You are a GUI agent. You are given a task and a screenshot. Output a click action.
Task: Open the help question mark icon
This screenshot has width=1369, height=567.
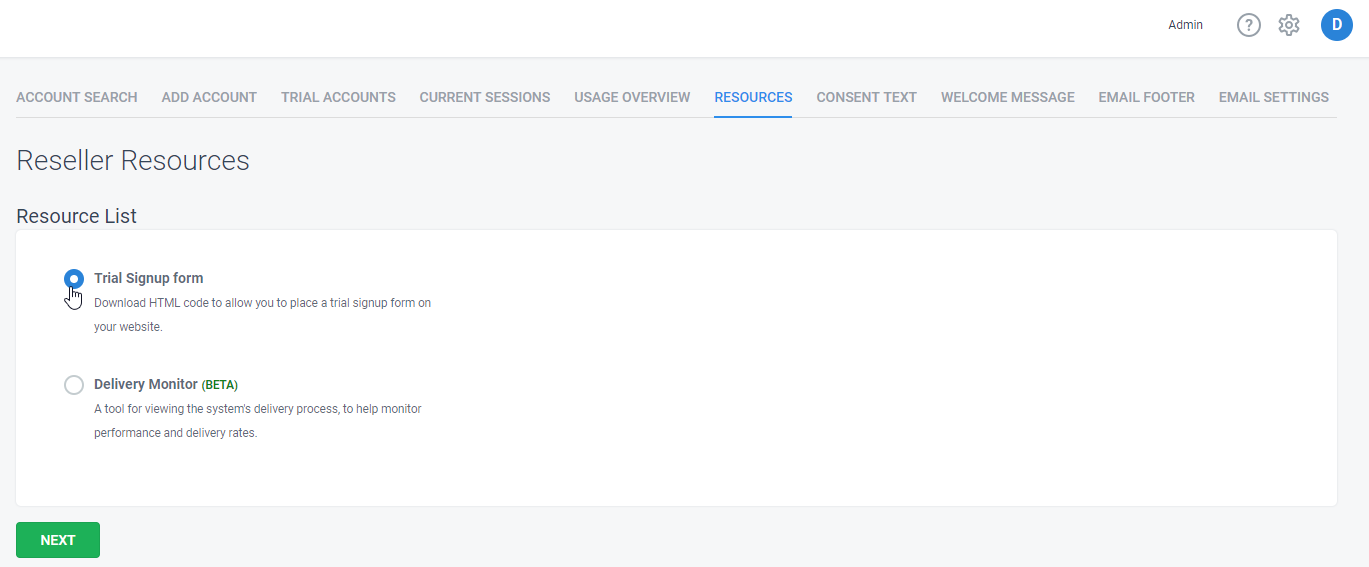[1249, 25]
